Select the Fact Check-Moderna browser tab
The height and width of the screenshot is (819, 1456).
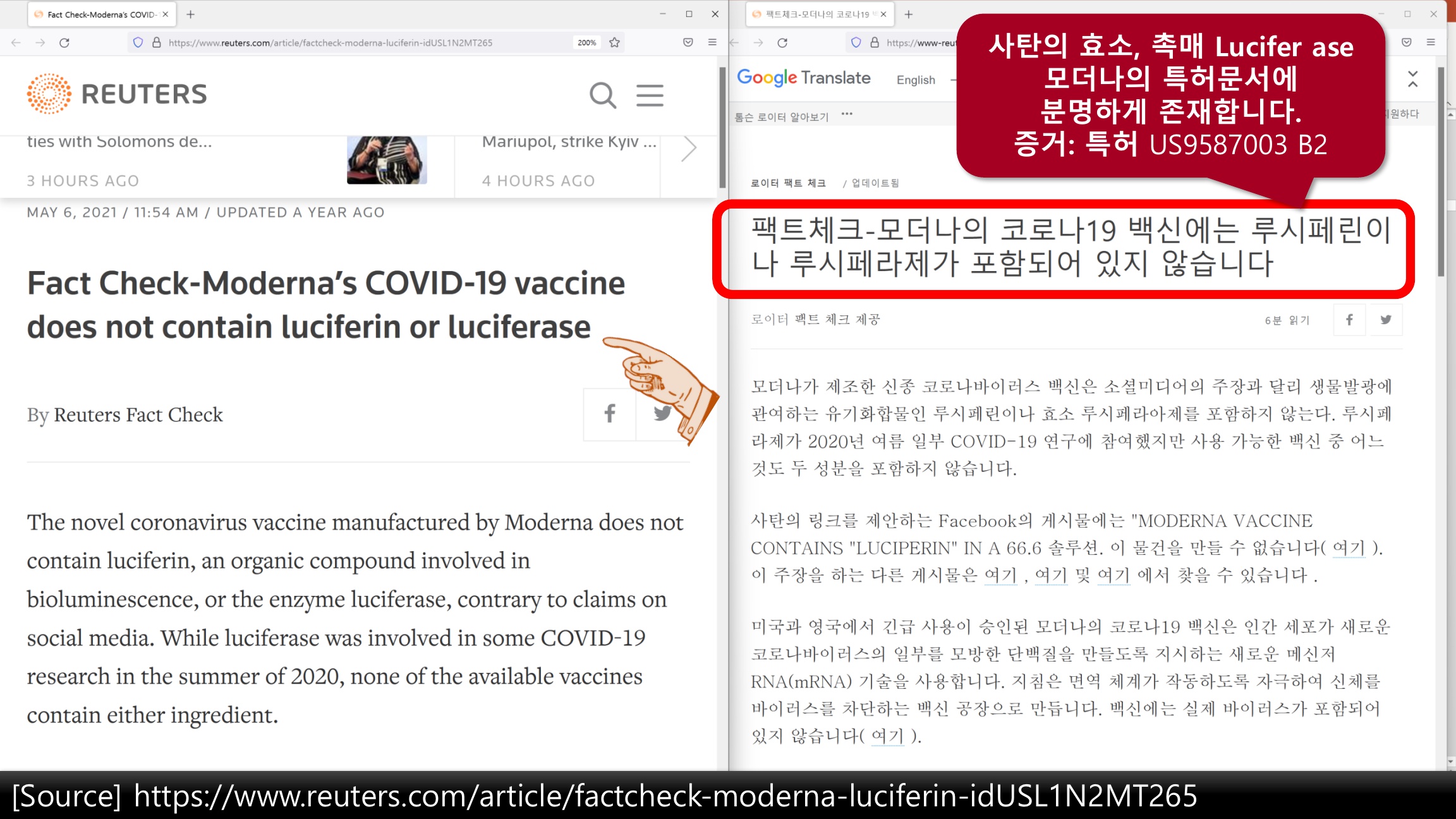[x=101, y=14]
